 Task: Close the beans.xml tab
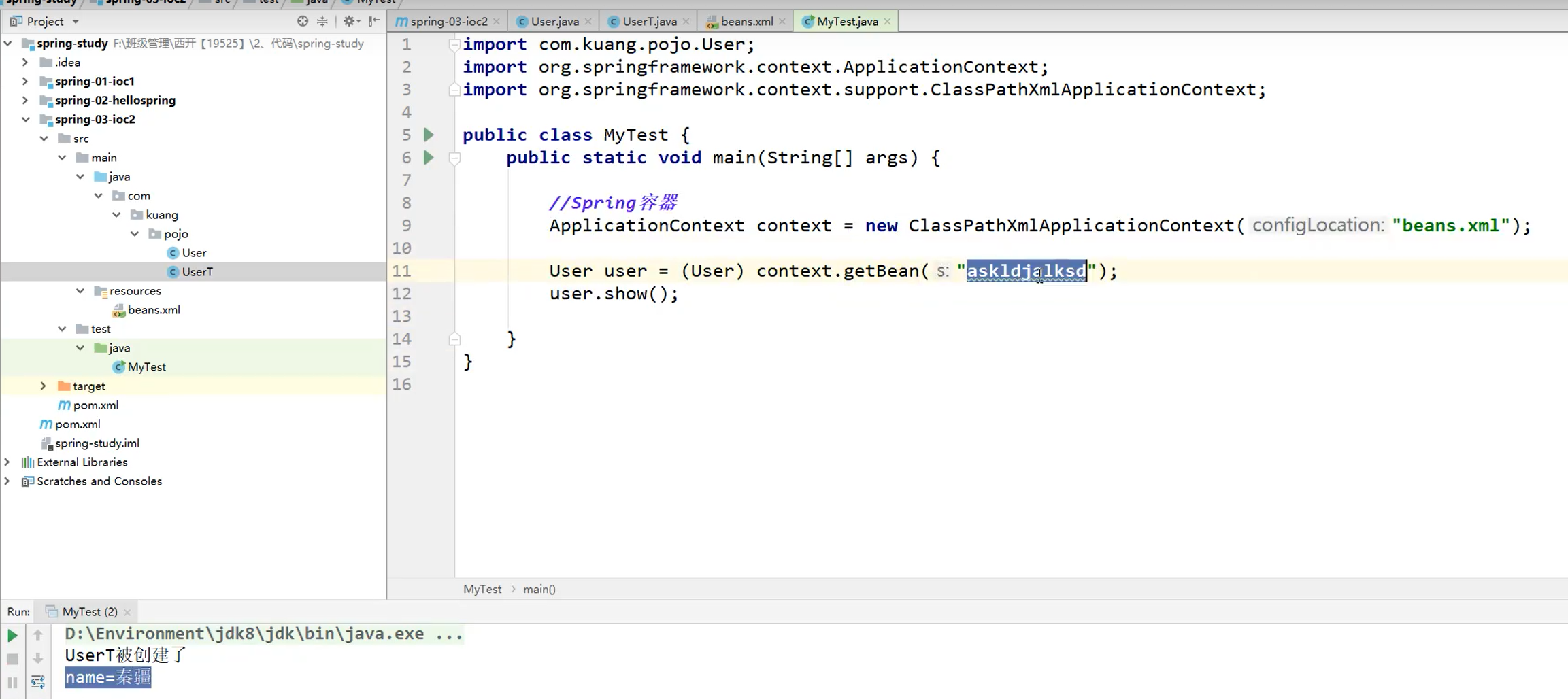782,22
